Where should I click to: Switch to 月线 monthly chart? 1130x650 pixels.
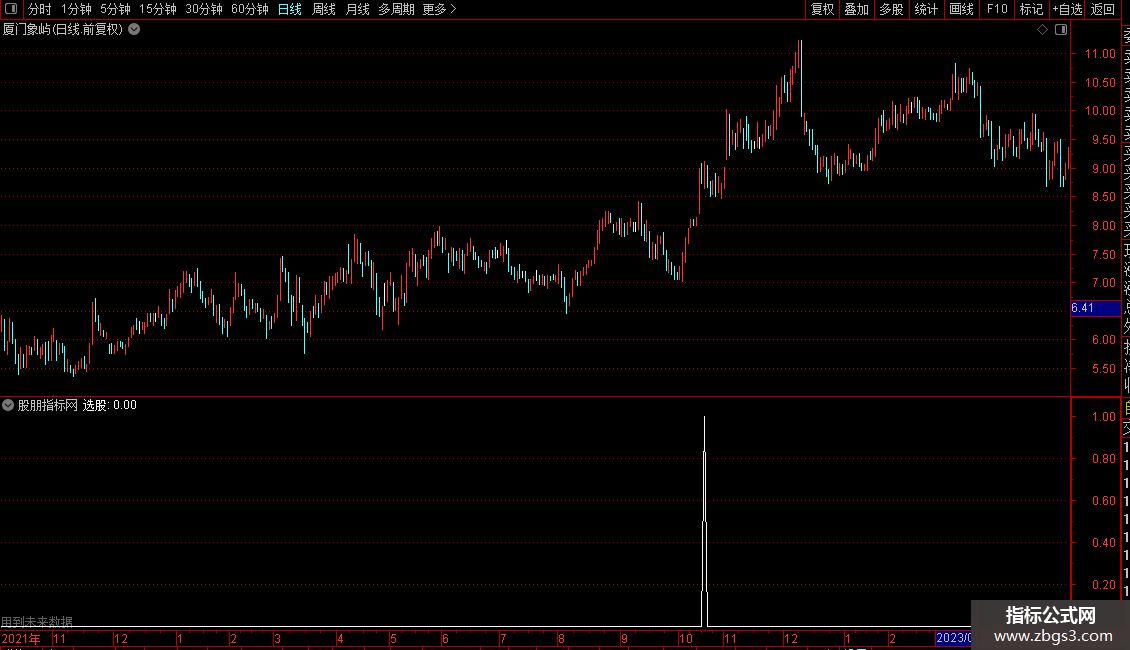pos(357,9)
